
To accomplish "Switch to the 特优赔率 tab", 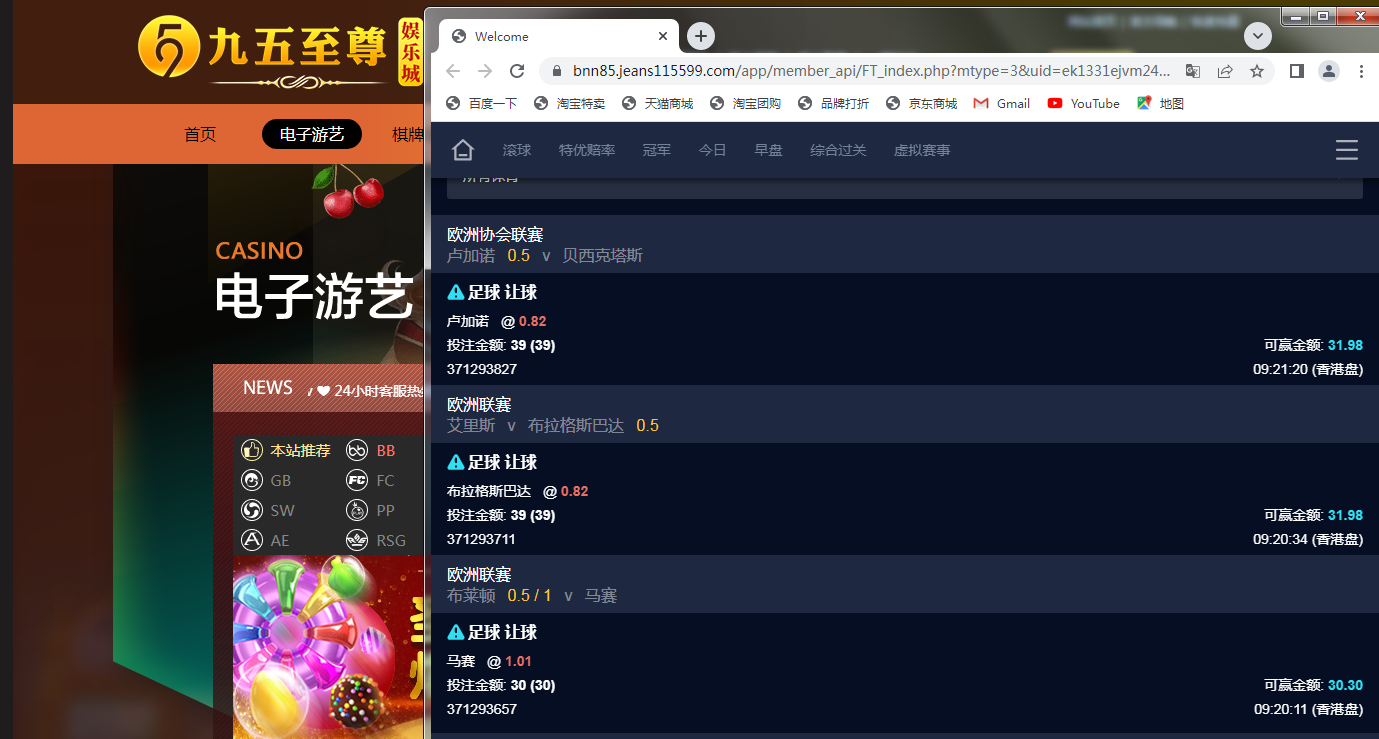I will coord(587,150).
